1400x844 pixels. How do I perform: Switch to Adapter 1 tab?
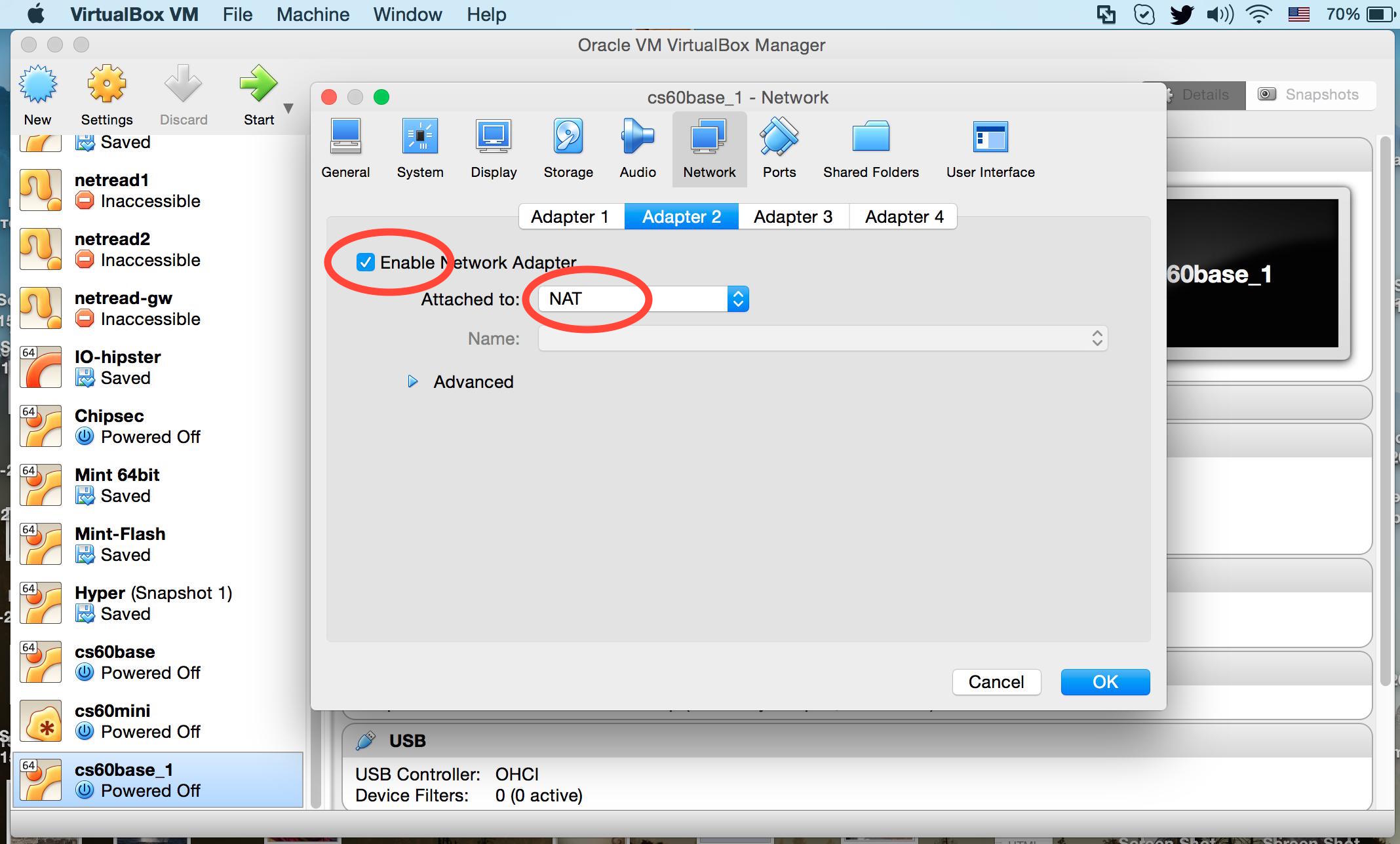[x=570, y=216]
